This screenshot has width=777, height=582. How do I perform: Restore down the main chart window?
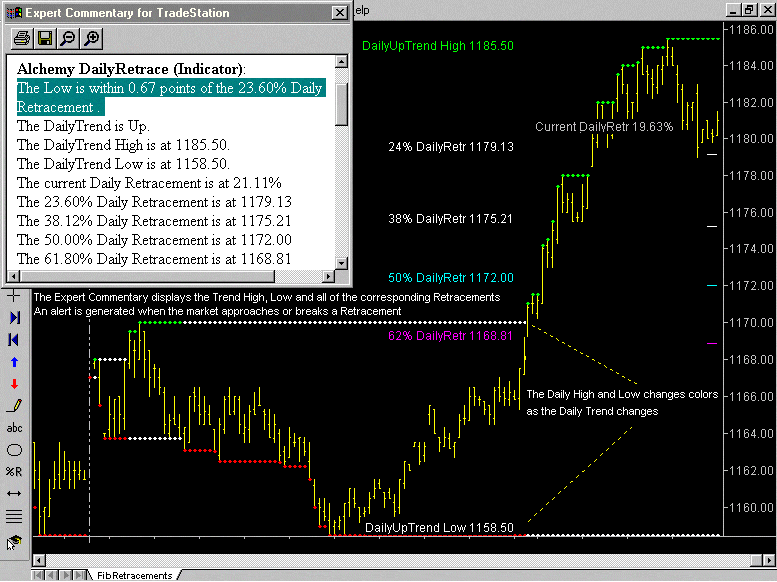coord(749,10)
